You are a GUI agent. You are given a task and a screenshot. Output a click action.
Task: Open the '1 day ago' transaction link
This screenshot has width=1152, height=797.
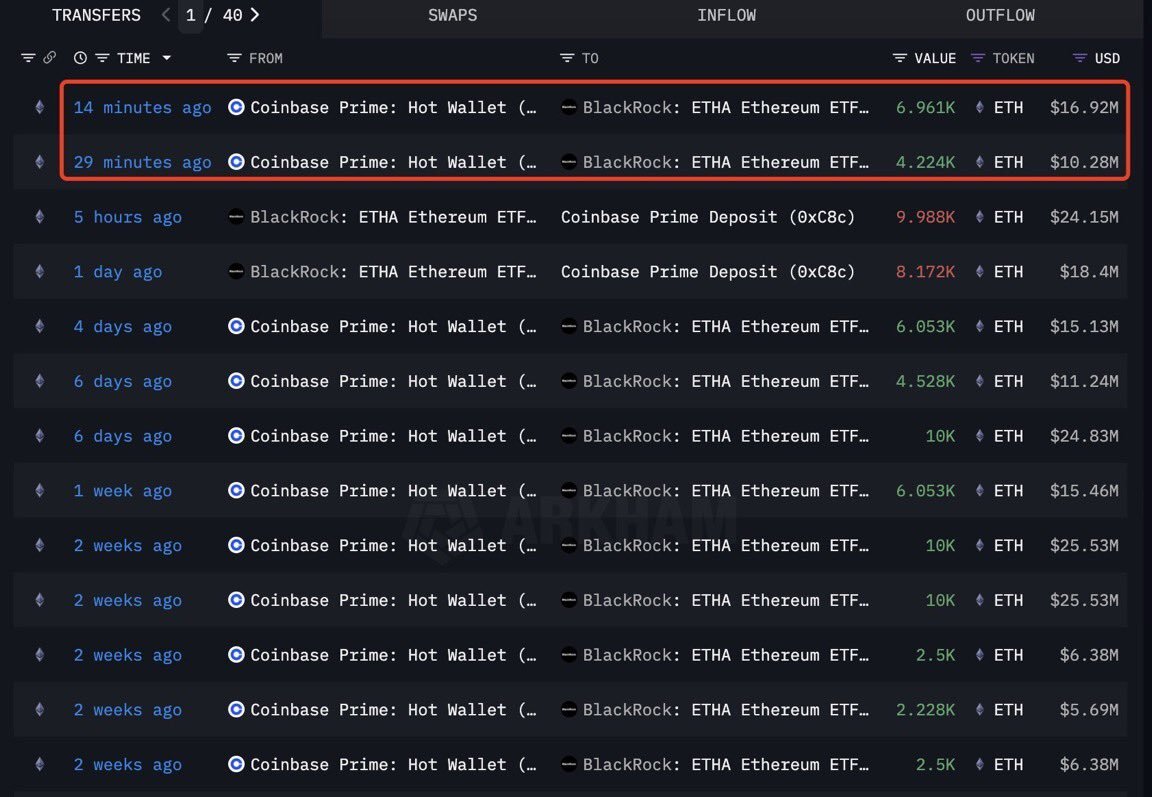118,272
